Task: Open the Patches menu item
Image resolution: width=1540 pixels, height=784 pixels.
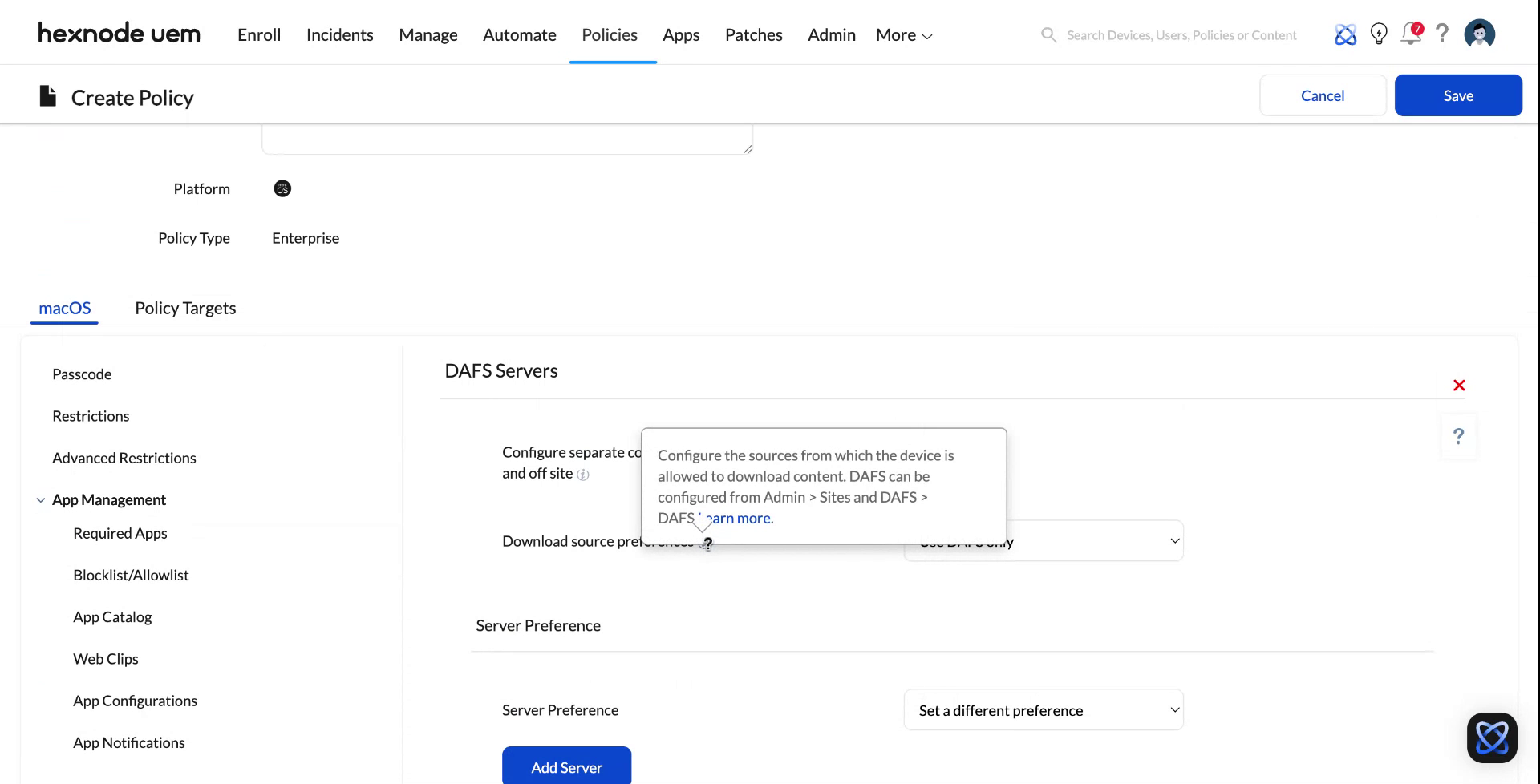Action: click(753, 34)
